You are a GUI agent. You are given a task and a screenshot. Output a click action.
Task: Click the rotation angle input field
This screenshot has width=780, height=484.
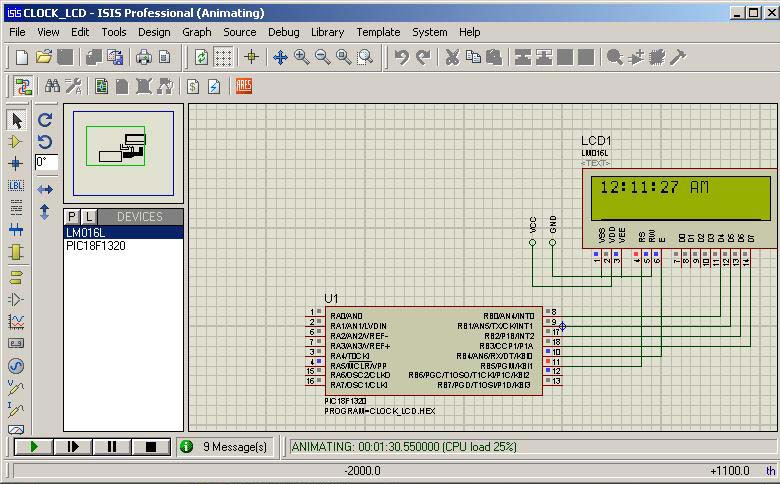[47, 162]
